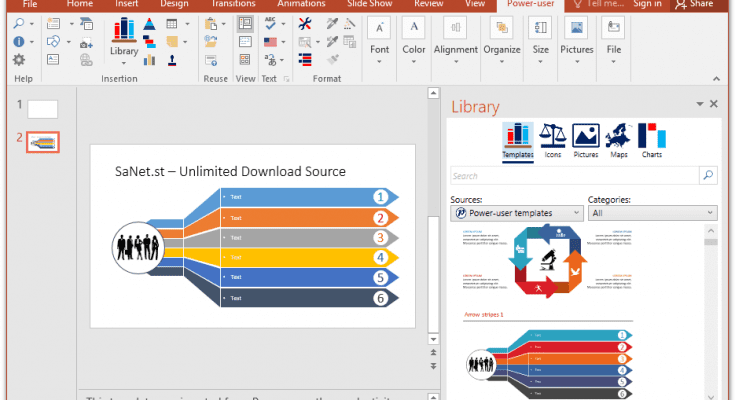Select the Icons library category

coord(551,141)
